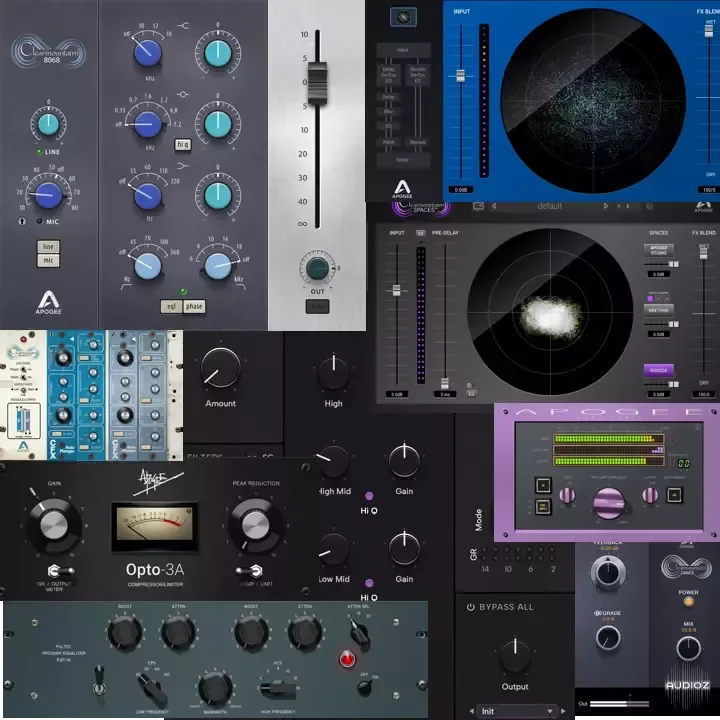Click the Output knob below Bypass All
This screenshot has height=720, width=720.
tap(515, 655)
